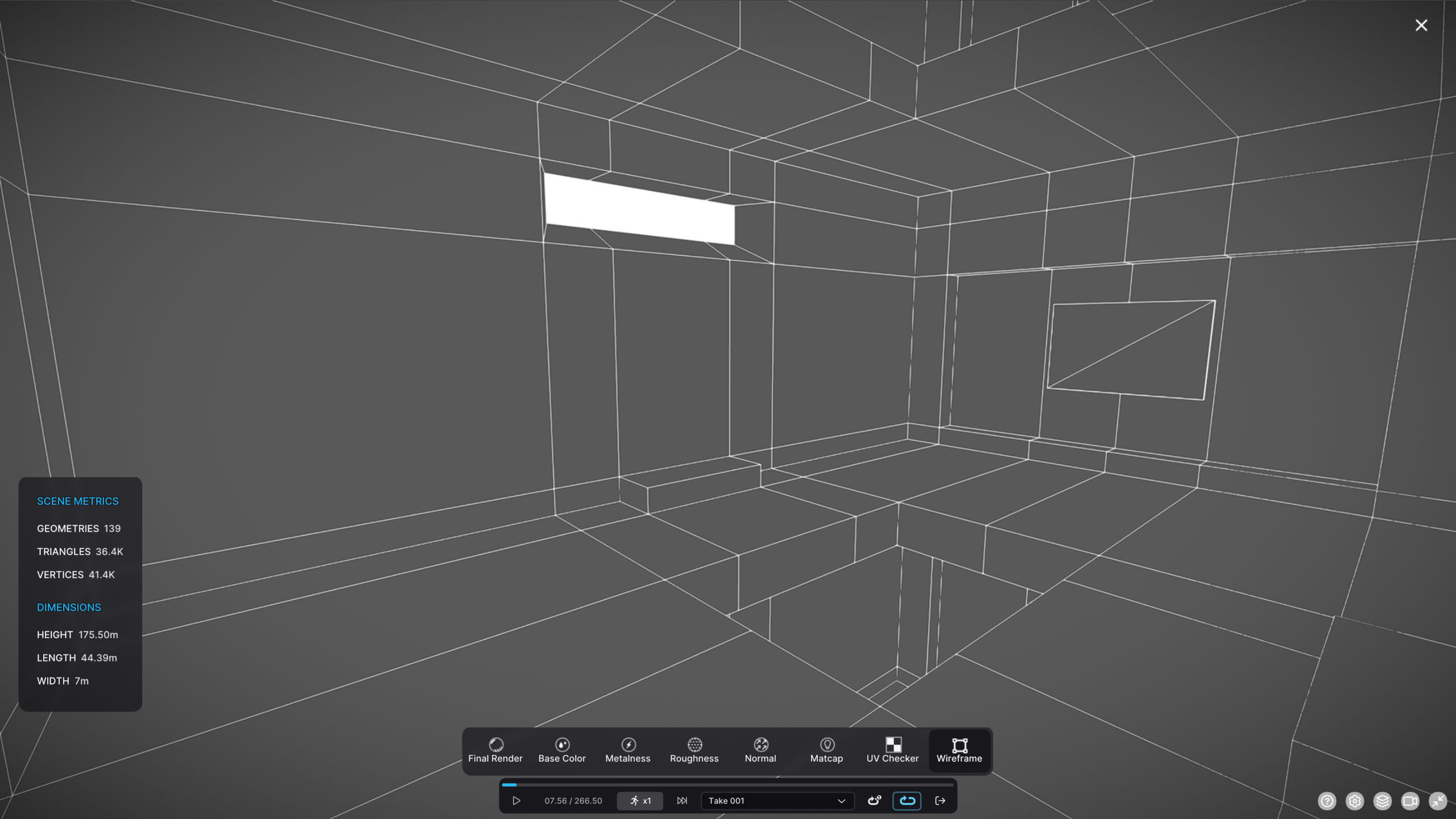Open viewer settings gear icon
Screen dimensions: 1456x819
click(1355, 801)
